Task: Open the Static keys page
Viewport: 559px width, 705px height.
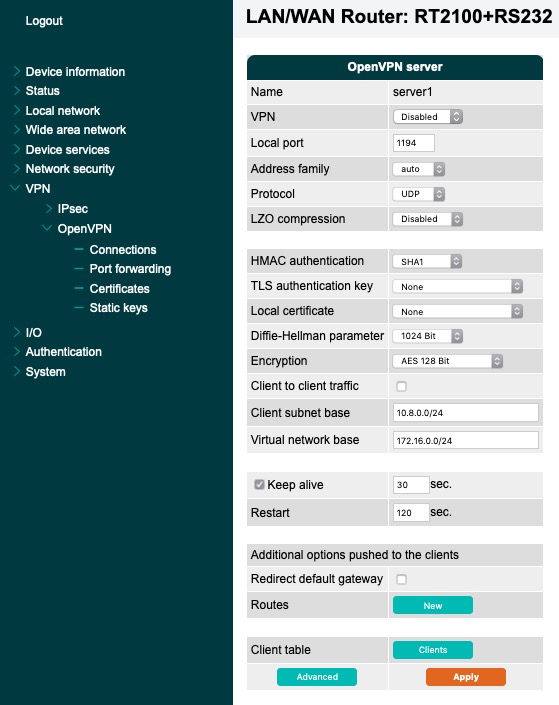Action: point(118,308)
